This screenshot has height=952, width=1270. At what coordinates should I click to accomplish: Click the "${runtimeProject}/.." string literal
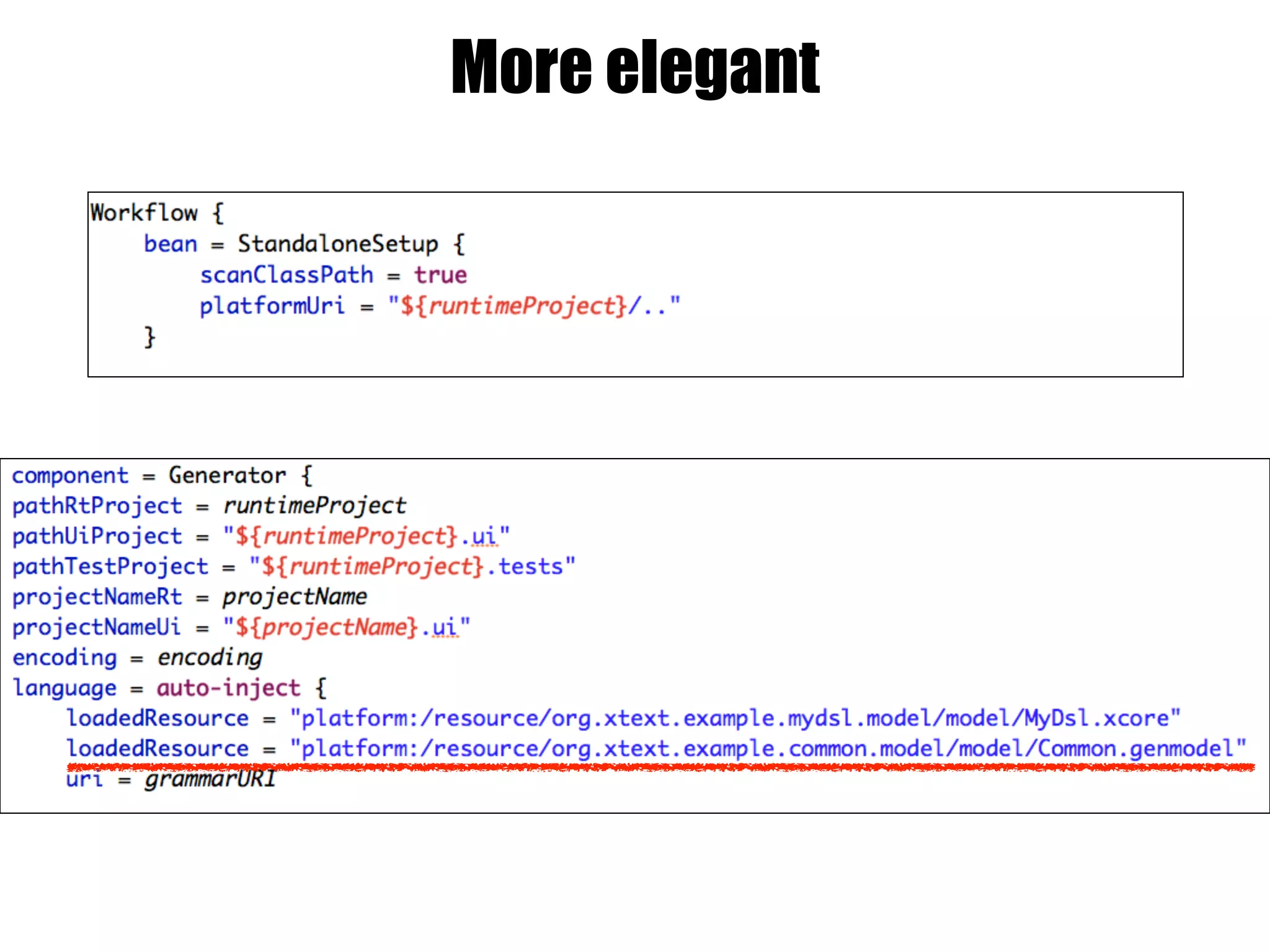tap(533, 306)
